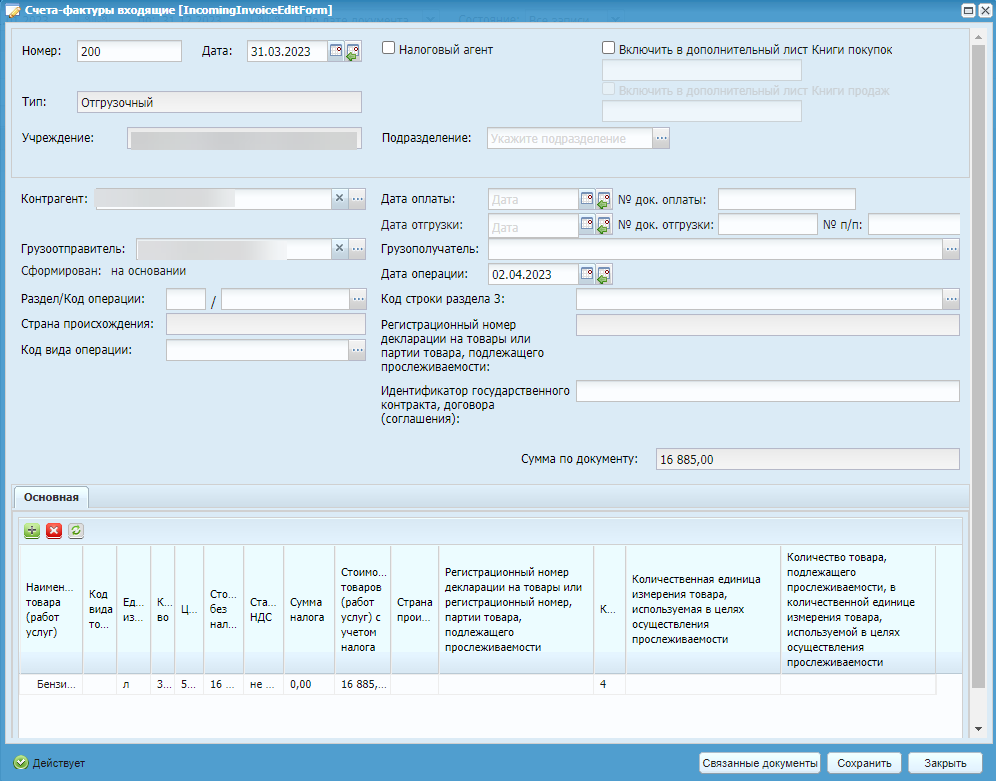996x781 pixels.
Task: Open Связанные документы
Action: coord(760,763)
